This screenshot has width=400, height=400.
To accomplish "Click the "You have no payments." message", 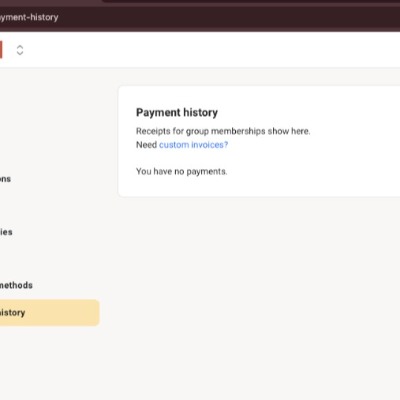I will pyautogui.click(x=182, y=171).
